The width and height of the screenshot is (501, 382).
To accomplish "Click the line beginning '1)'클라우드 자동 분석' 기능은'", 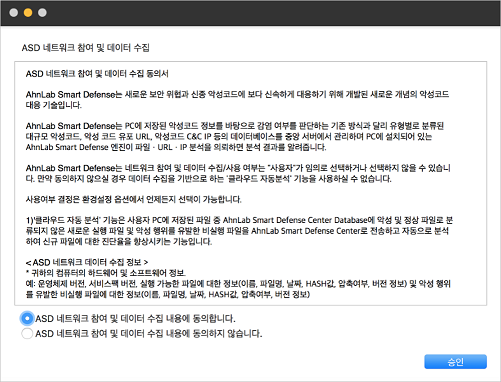I will click(239, 220).
